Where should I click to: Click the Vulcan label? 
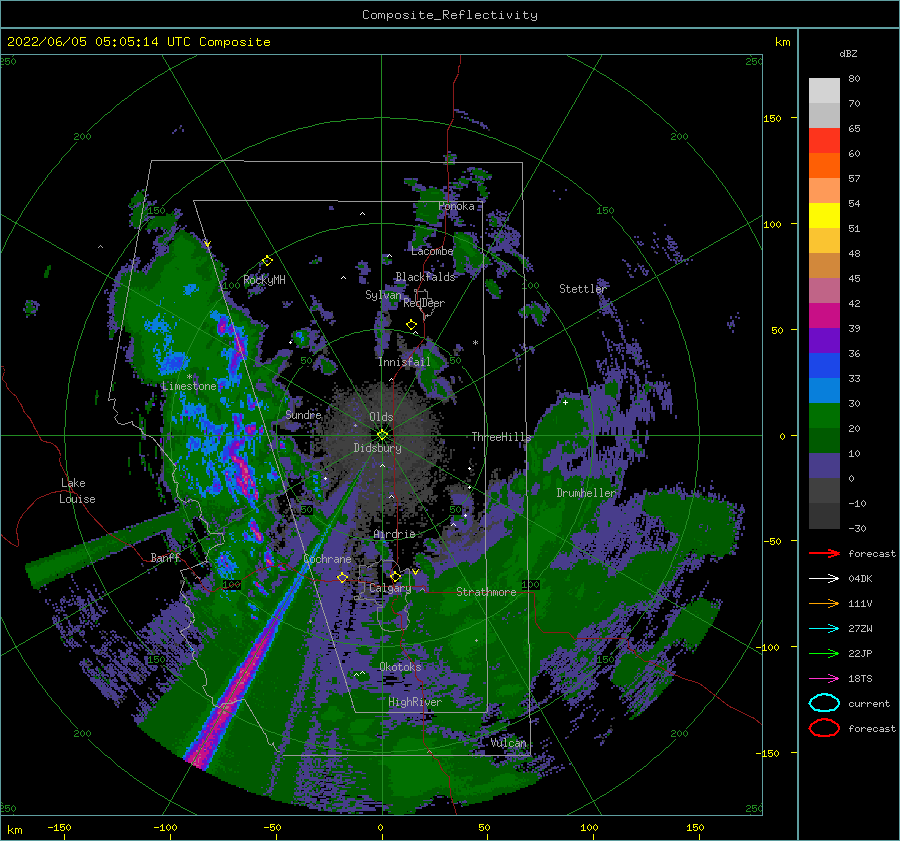pos(509,743)
